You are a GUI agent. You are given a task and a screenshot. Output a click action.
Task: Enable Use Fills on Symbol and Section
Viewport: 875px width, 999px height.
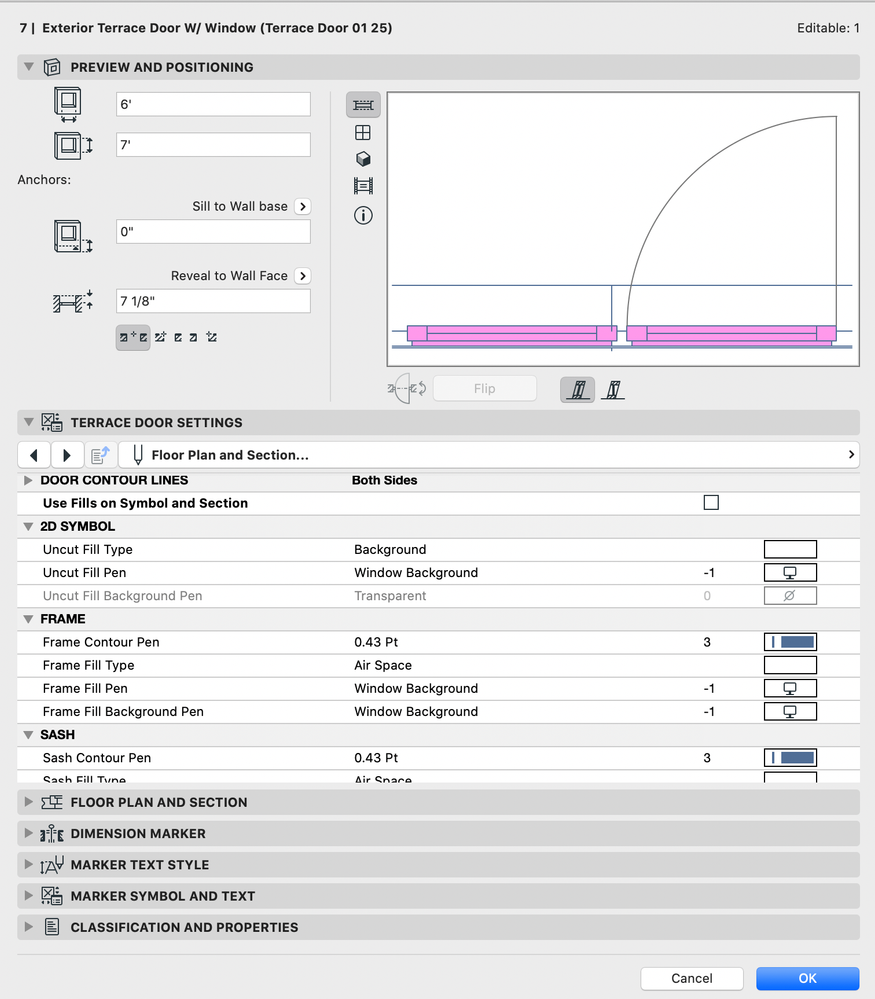click(x=711, y=502)
